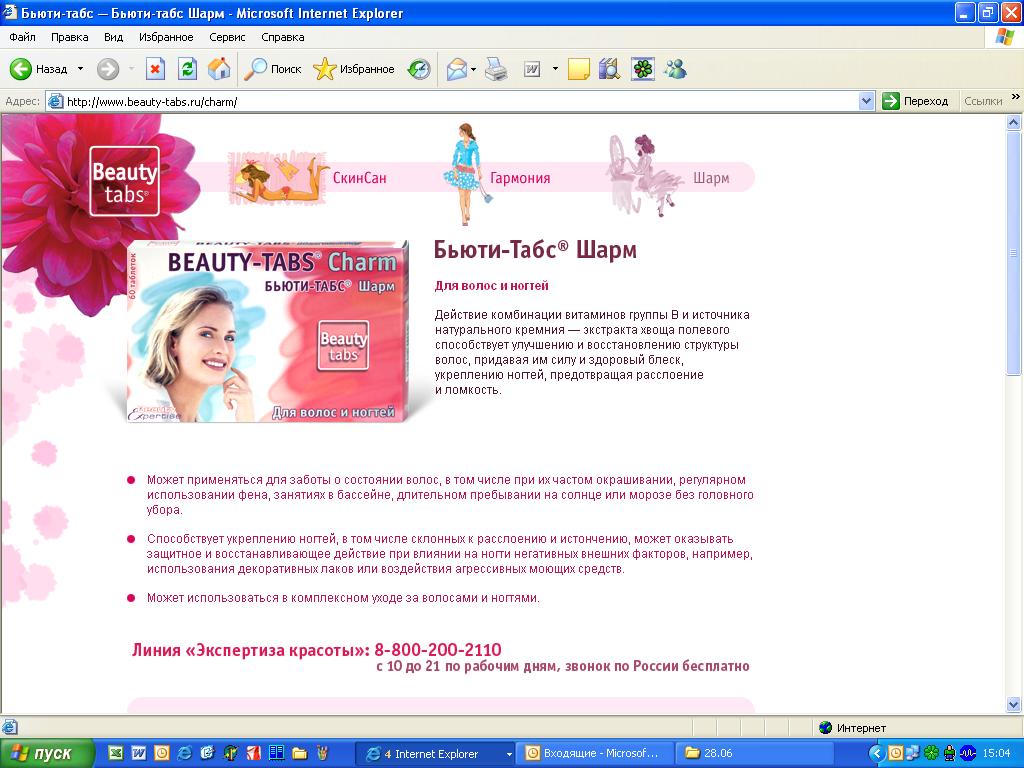Switch to Входящие - Microsoft Outlook taskbar button
Screen dimensions: 1024x768
[x=594, y=754]
